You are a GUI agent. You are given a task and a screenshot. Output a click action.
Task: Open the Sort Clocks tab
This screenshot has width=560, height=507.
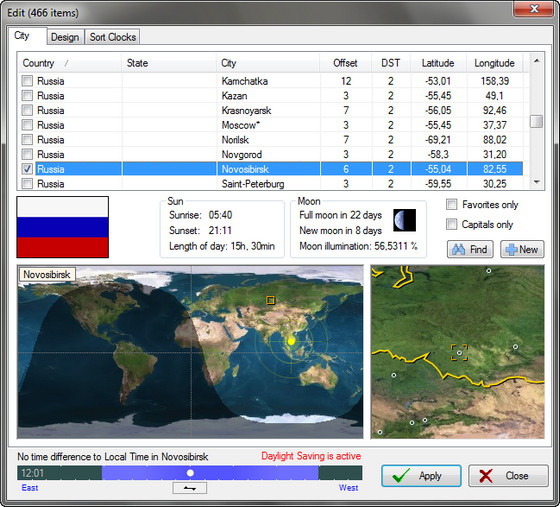tap(112, 37)
